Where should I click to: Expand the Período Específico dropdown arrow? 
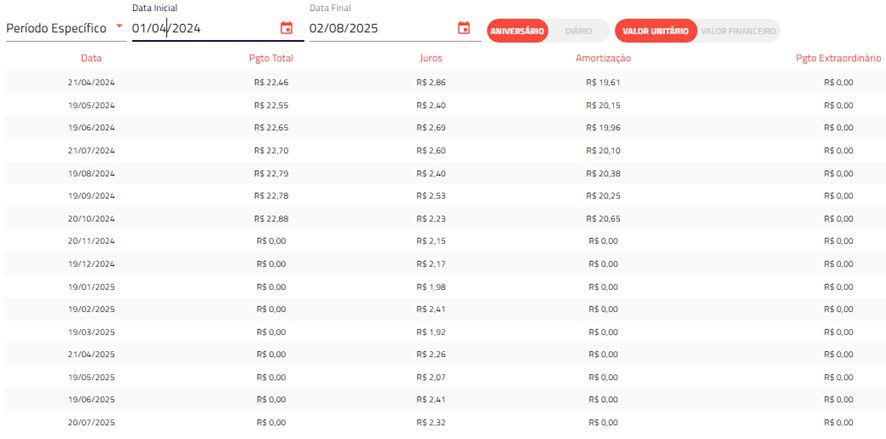click(x=119, y=26)
